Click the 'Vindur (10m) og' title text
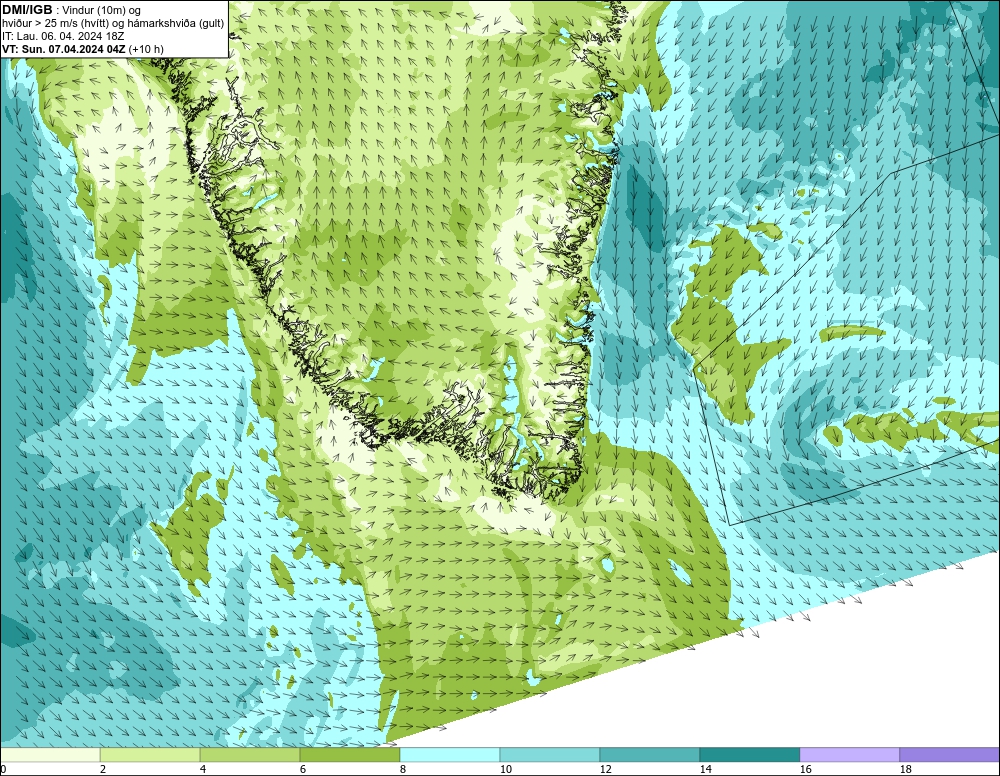Screen dimensions: 1000x776 tap(101, 11)
